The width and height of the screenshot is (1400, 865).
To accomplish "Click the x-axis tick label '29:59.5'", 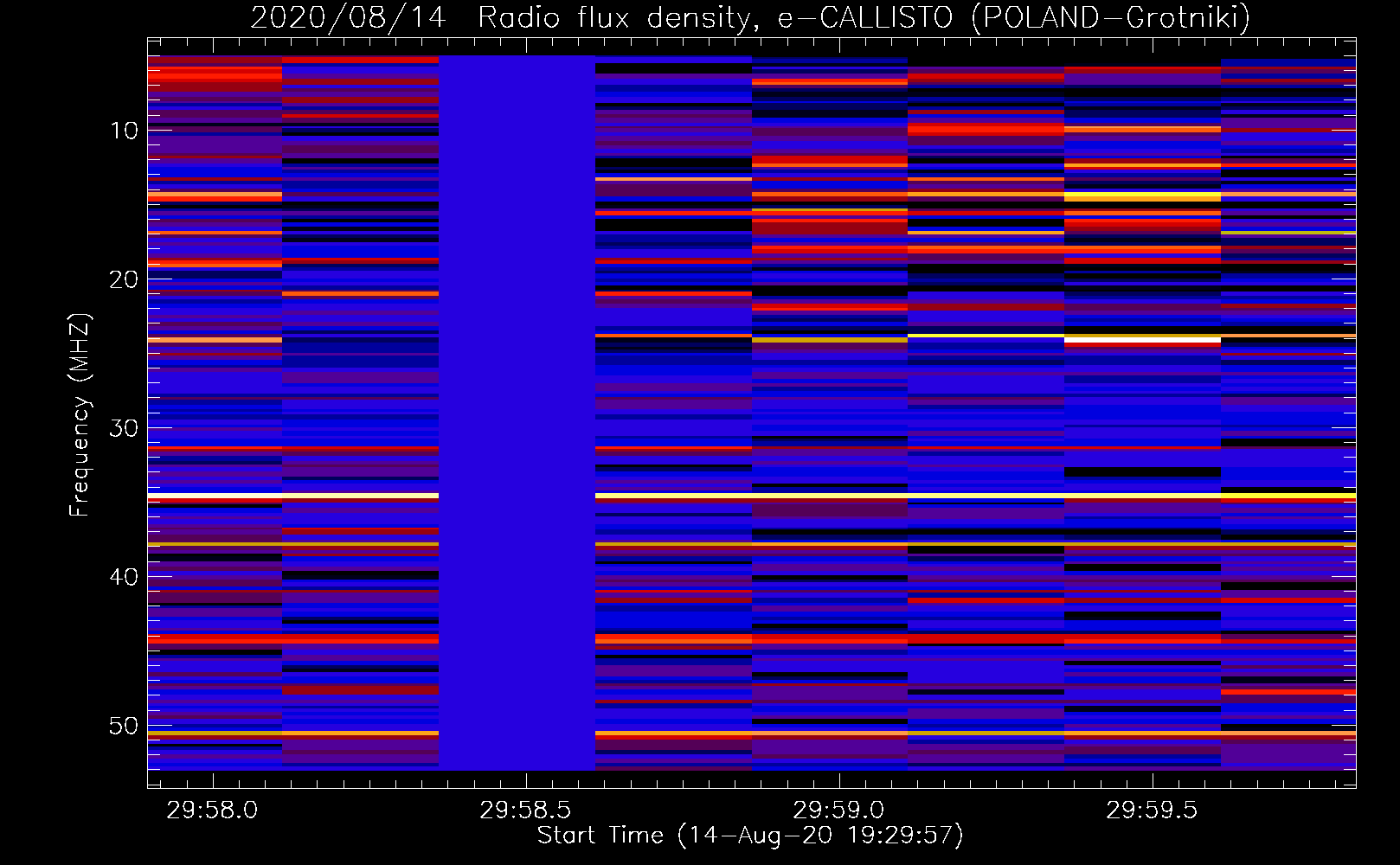I will tap(1152, 811).
